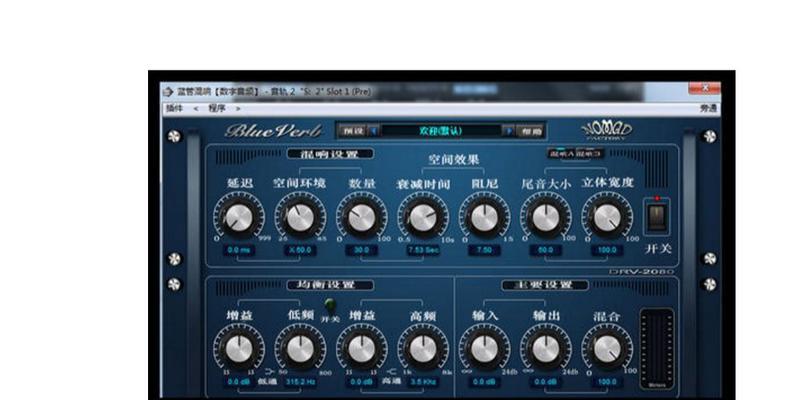Screen dimensions: 799x400
Task: Open the 欢迎(默认) preset name display
Action: (x=441, y=131)
